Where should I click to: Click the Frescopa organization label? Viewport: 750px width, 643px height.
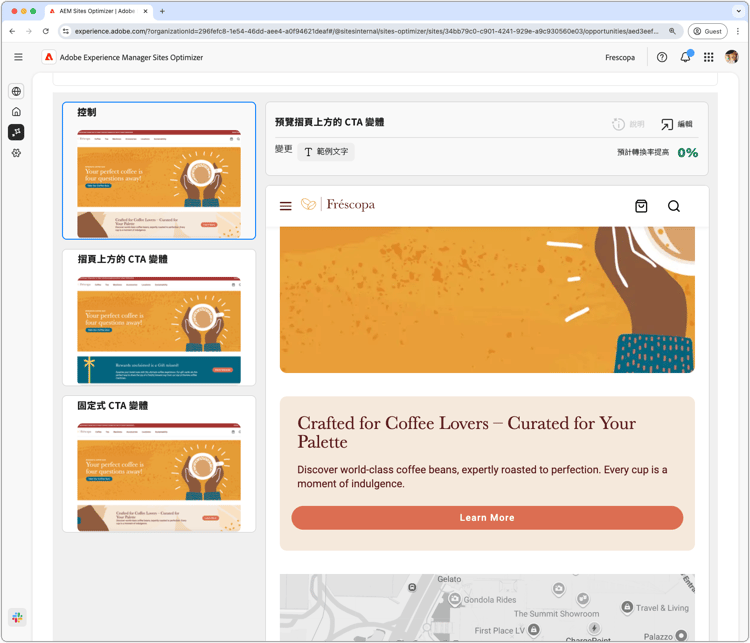coord(620,57)
